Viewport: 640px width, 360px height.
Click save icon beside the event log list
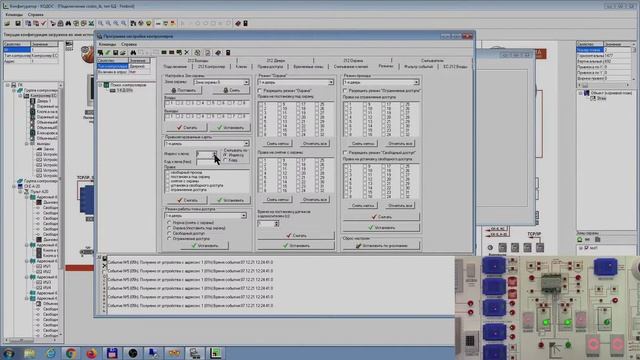click(104, 258)
